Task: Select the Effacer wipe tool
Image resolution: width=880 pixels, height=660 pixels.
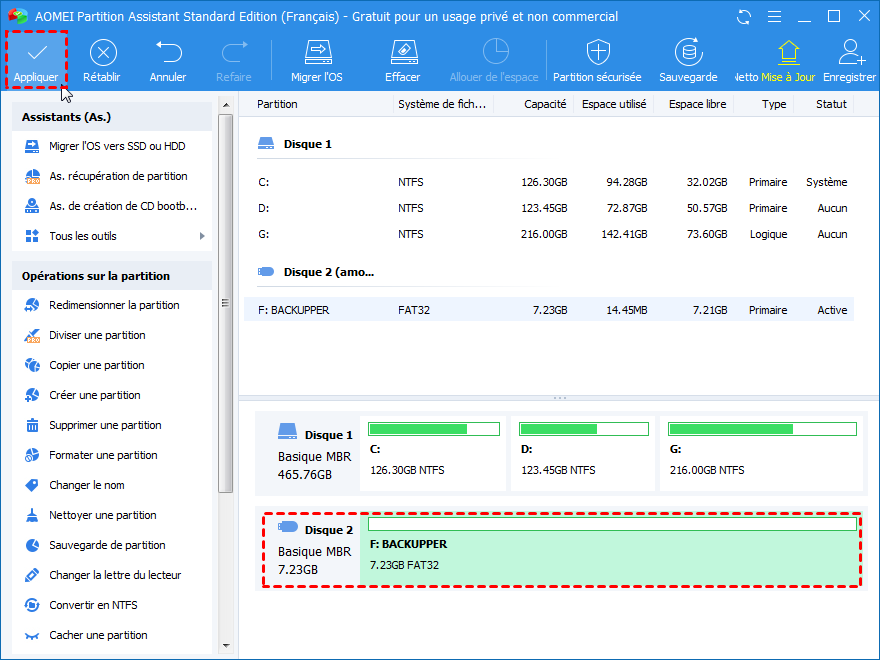Action: (x=402, y=53)
